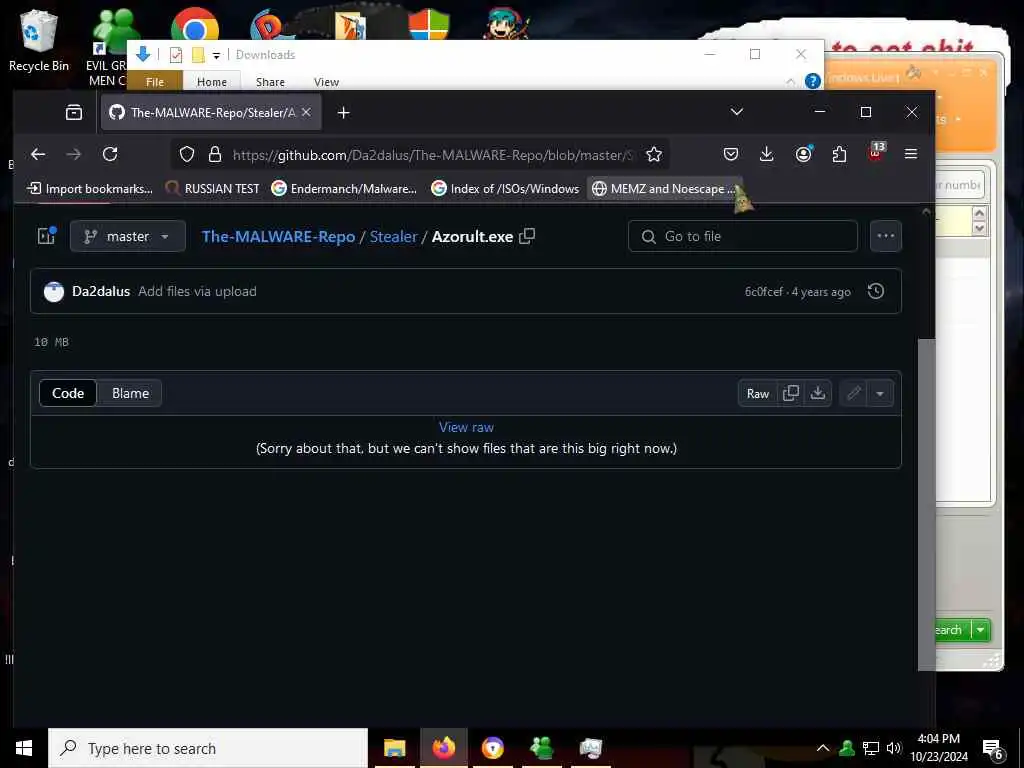Screen dimensions: 1024x768
Task: Open a new Firefox tab
Action: click(x=344, y=113)
